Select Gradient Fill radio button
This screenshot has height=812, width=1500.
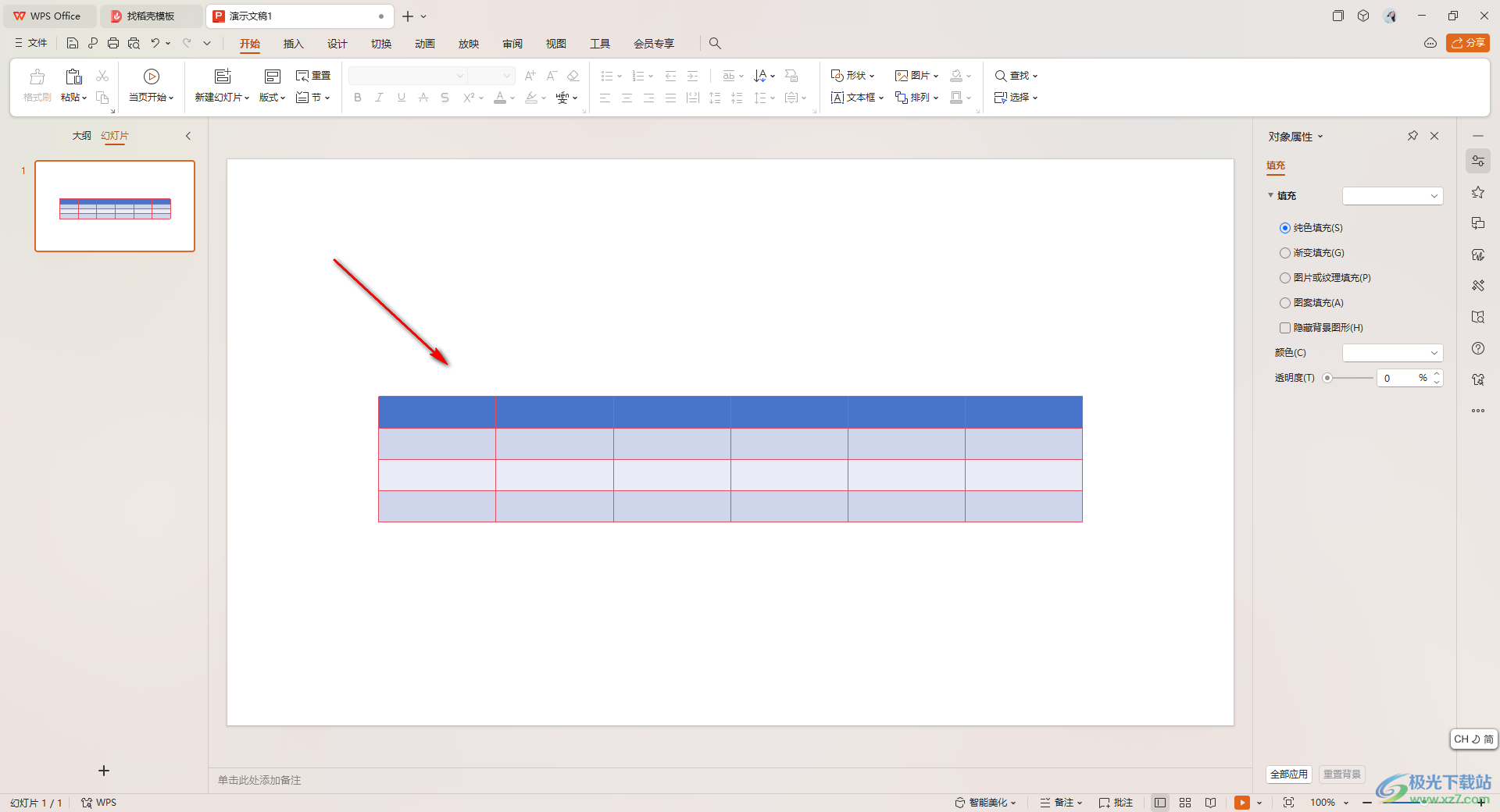point(1285,253)
